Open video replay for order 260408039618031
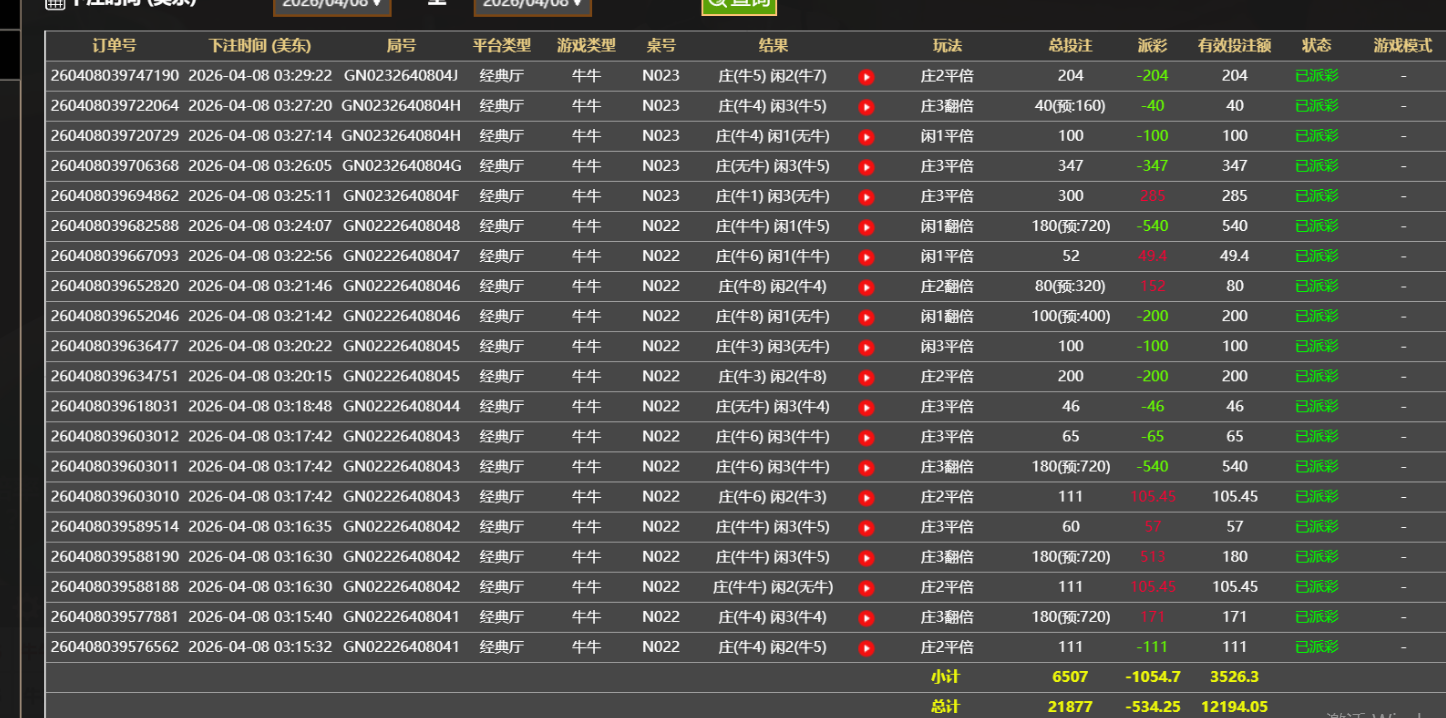 point(866,407)
